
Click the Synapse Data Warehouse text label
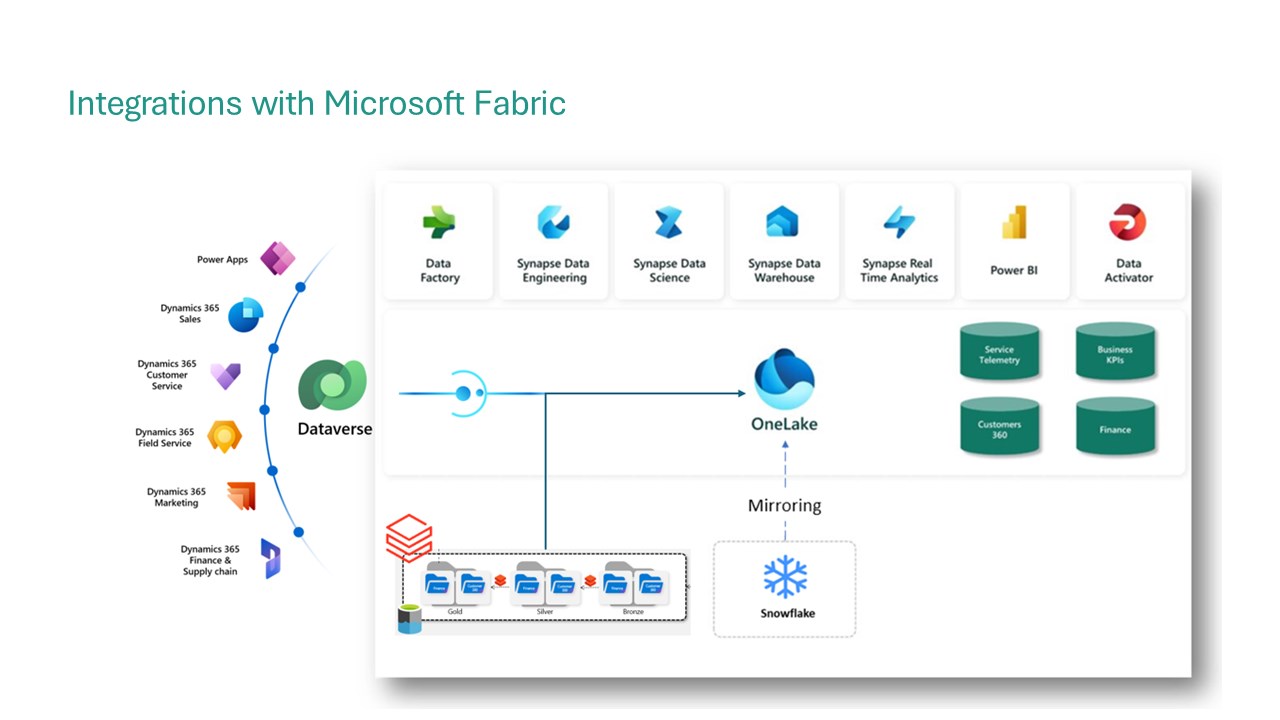pos(784,271)
